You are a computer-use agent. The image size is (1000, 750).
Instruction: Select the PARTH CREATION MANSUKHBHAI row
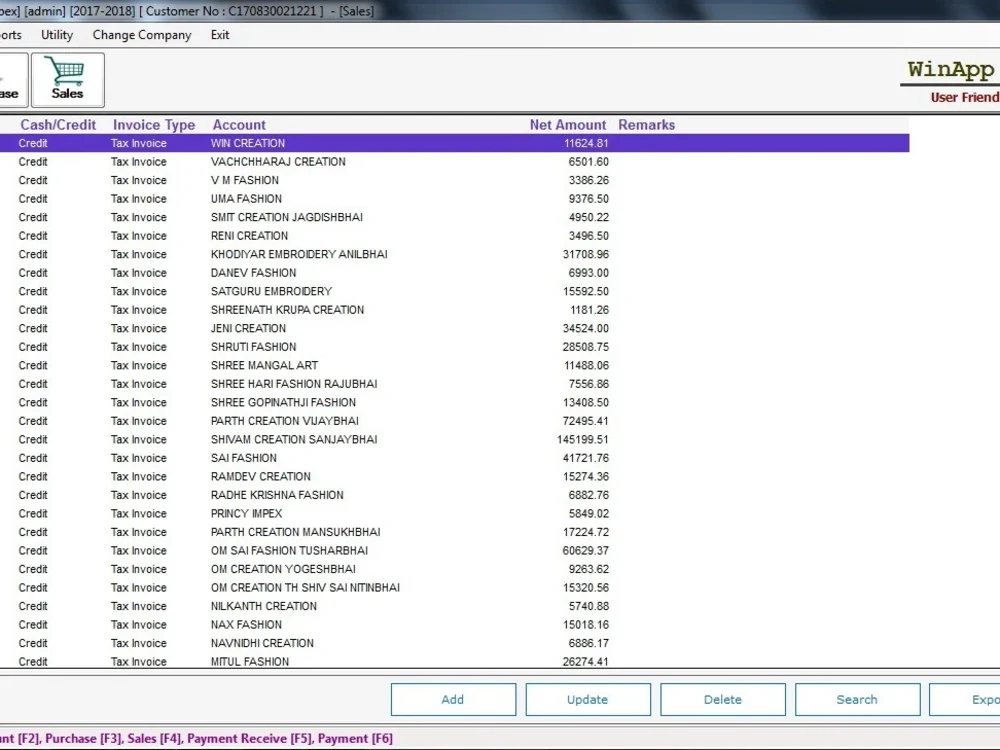[x=454, y=532]
